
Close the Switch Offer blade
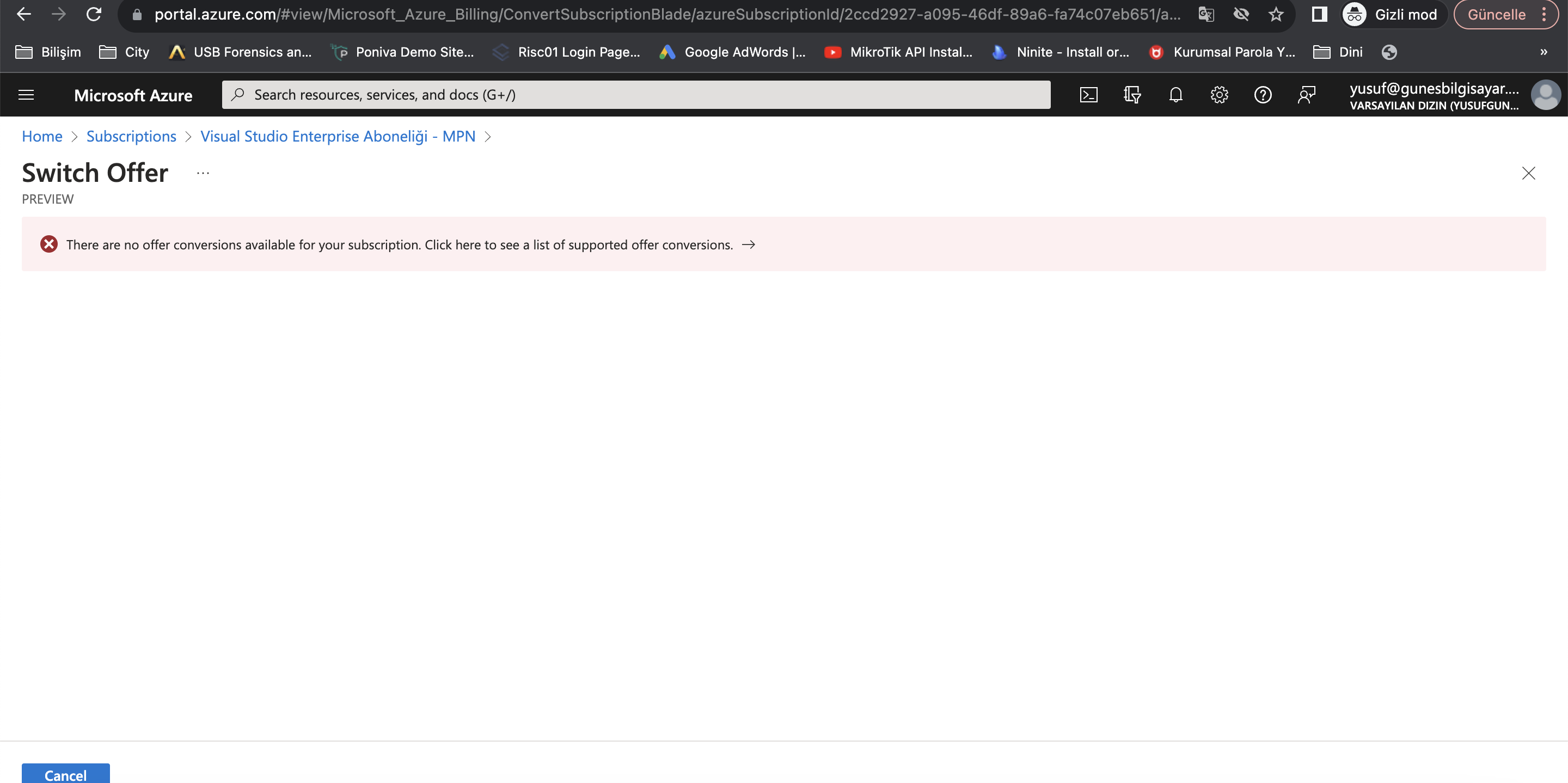(1528, 174)
